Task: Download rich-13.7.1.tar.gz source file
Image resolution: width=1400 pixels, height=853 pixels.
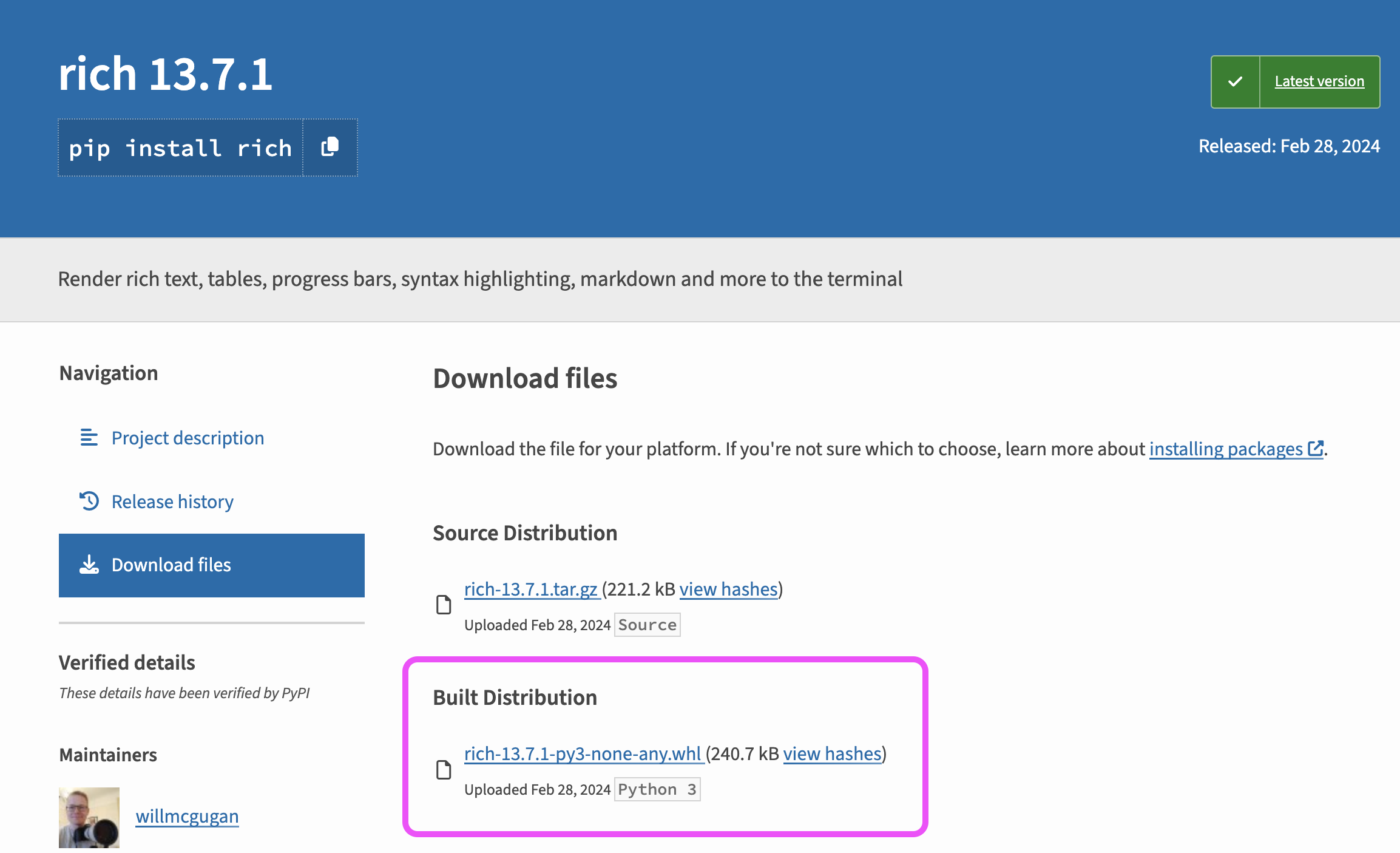Action: 531,589
